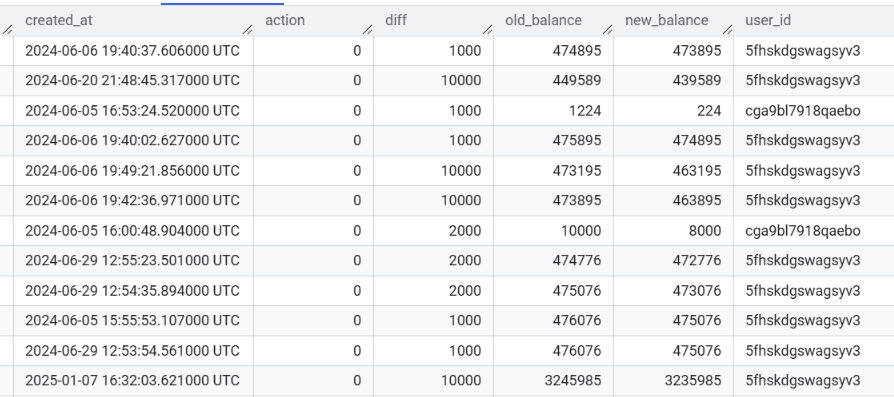Click old_balance value 449589
The image size is (894, 397).
[x=576, y=80]
